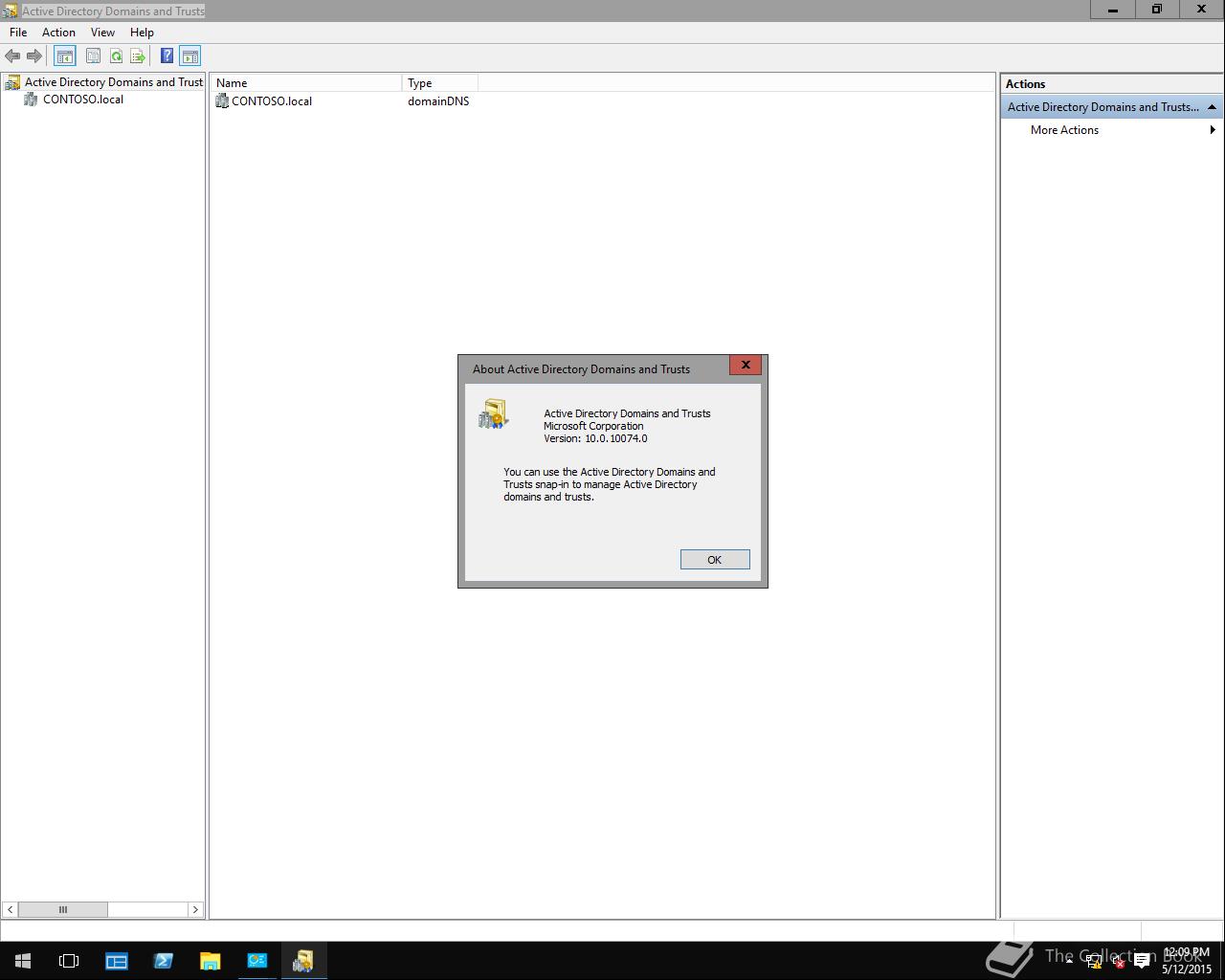Click OK in the About dialog
The image size is (1225, 980).
(x=715, y=560)
